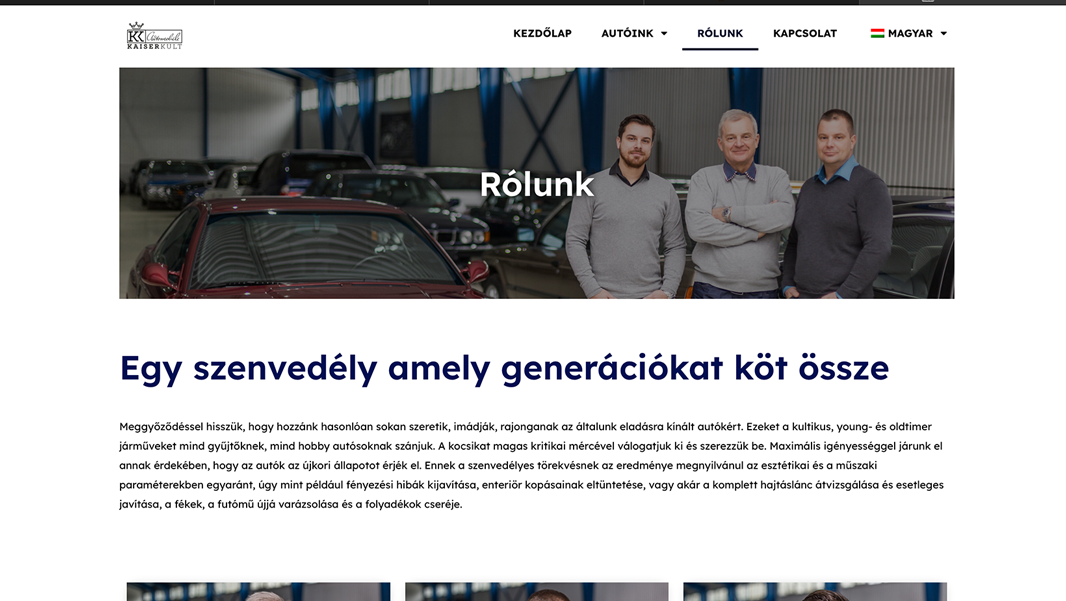This screenshot has height=601, width=1066.
Task: Click the heading about generációkat
Action: (504, 368)
